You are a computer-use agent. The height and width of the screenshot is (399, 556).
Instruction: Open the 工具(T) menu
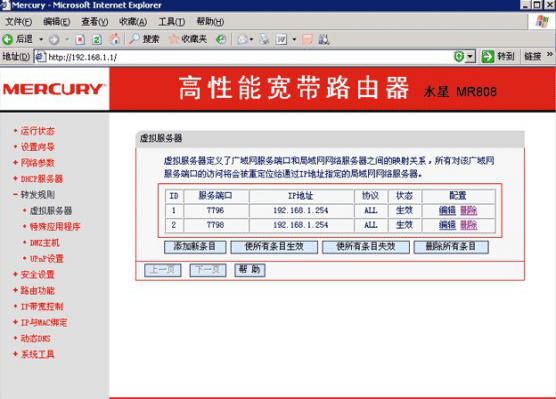click(x=172, y=22)
